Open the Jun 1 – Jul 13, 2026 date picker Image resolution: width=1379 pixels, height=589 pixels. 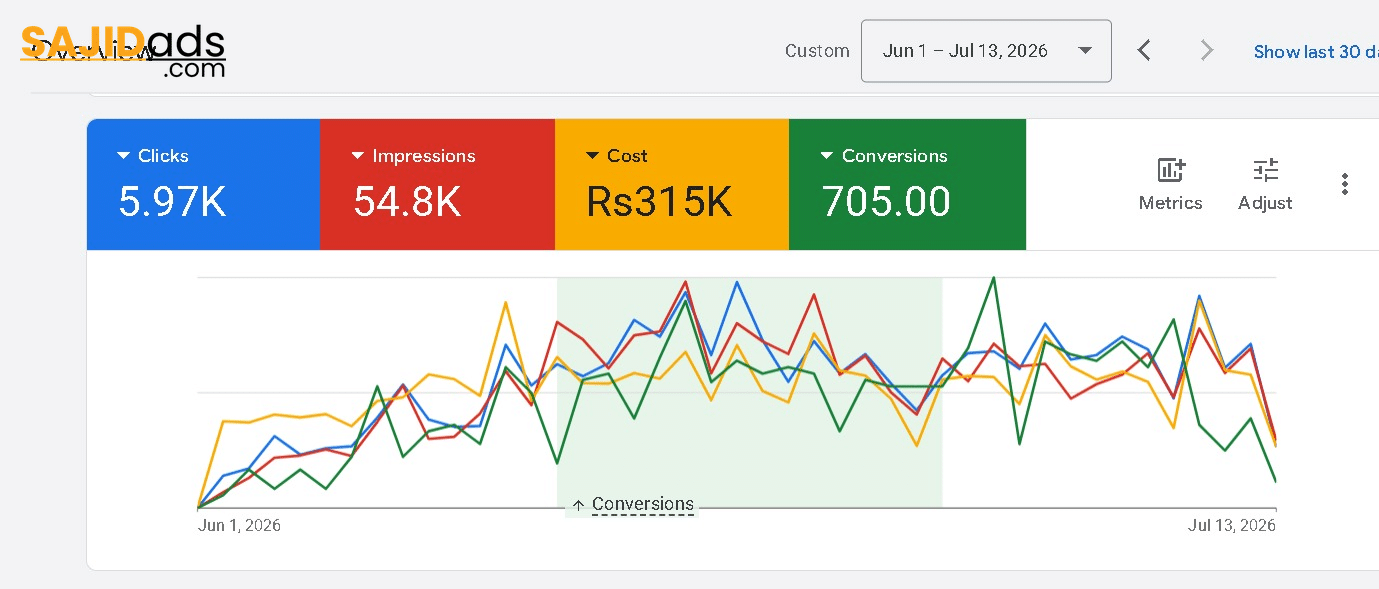point(986,51)
